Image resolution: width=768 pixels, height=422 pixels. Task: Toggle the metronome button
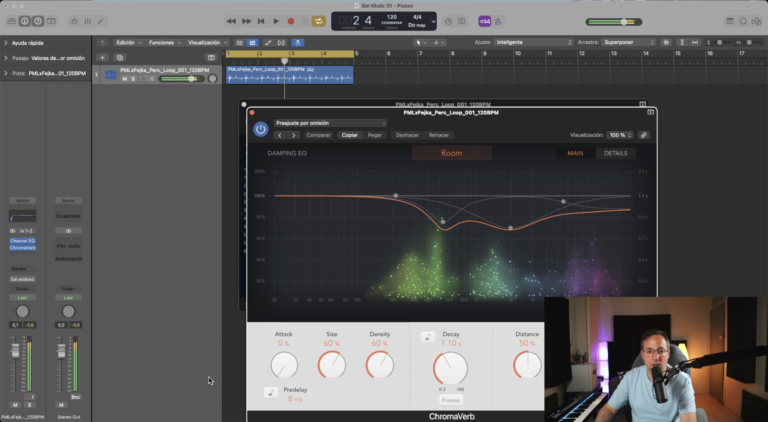click(x=498, y=22)
